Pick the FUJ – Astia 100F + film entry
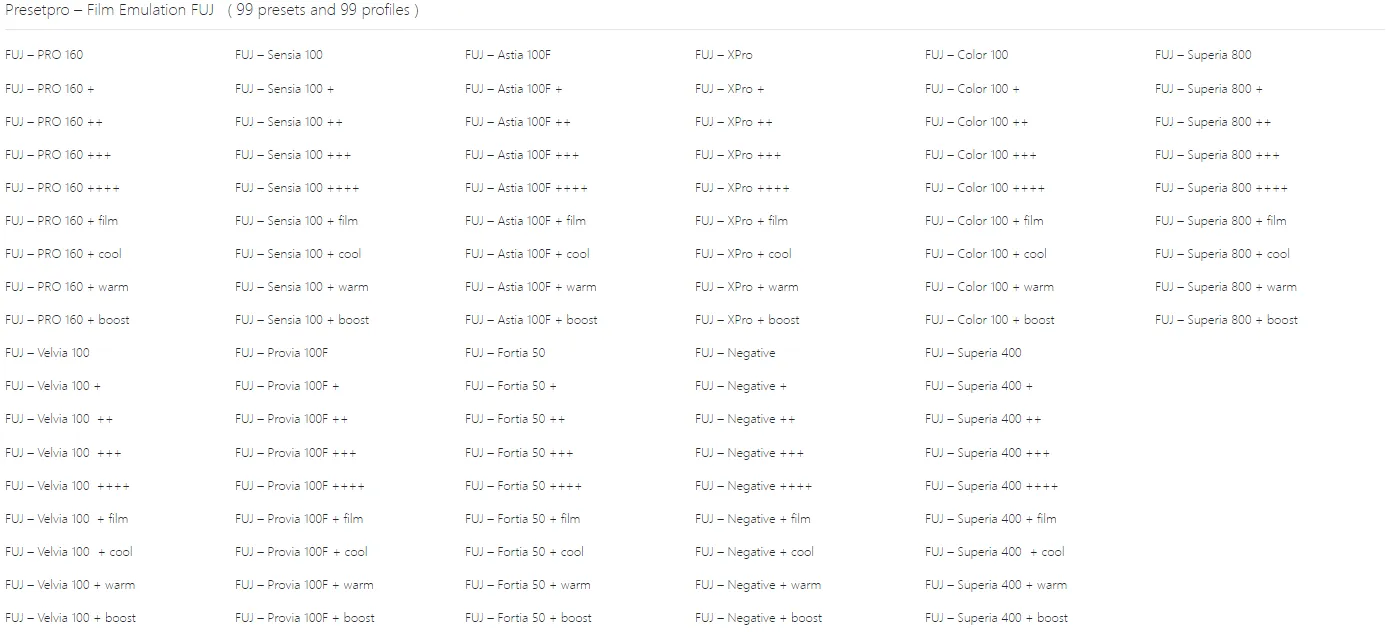Screen dimensions: 1386x632 [x=526, y=221]
